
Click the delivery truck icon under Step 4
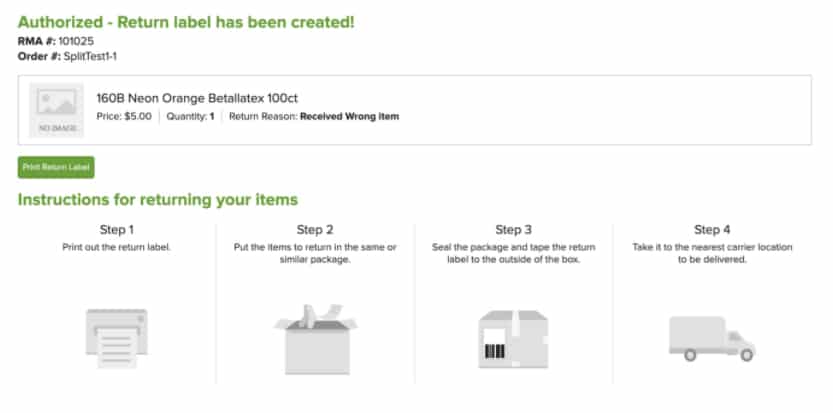[712, 339]
